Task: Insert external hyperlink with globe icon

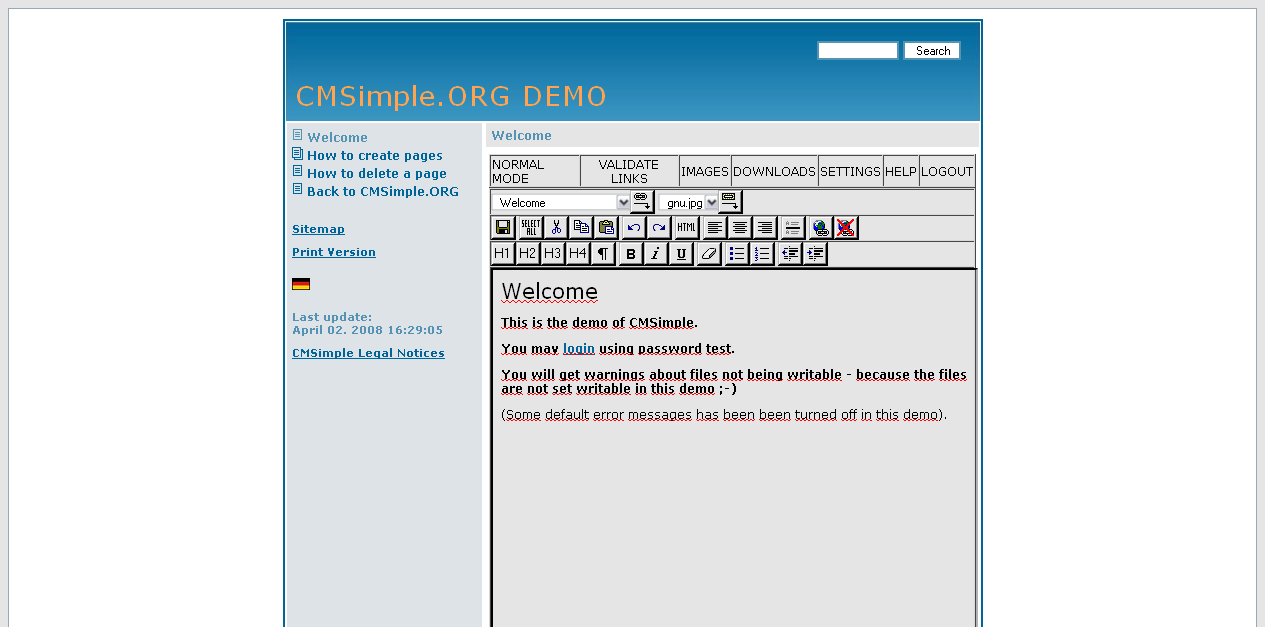Action: coord(820,228)
